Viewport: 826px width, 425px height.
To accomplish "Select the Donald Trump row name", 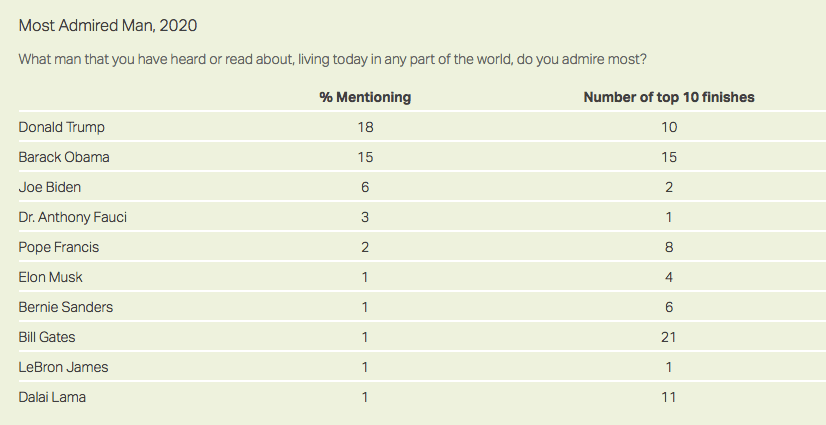I will point(62,127).
